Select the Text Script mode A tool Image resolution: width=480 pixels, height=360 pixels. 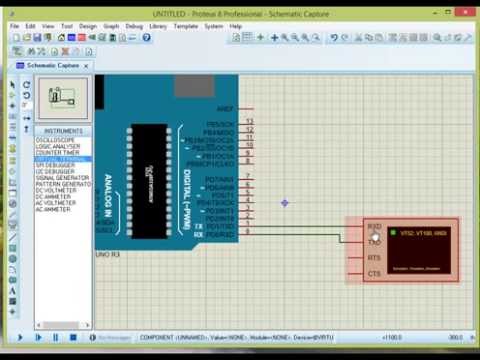(12, 291)
